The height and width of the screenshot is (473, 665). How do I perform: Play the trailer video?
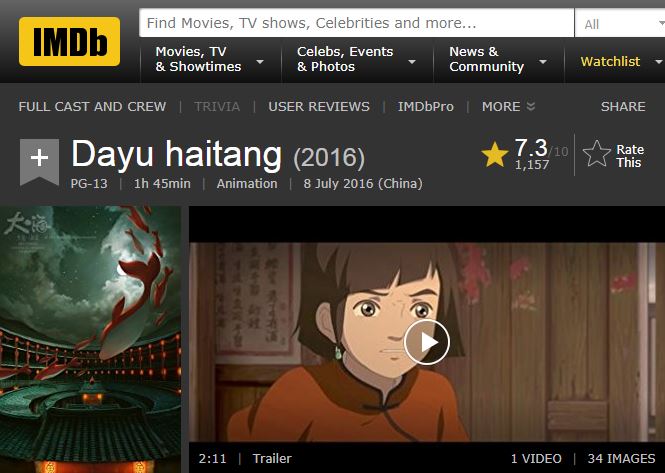click(426, 342)
